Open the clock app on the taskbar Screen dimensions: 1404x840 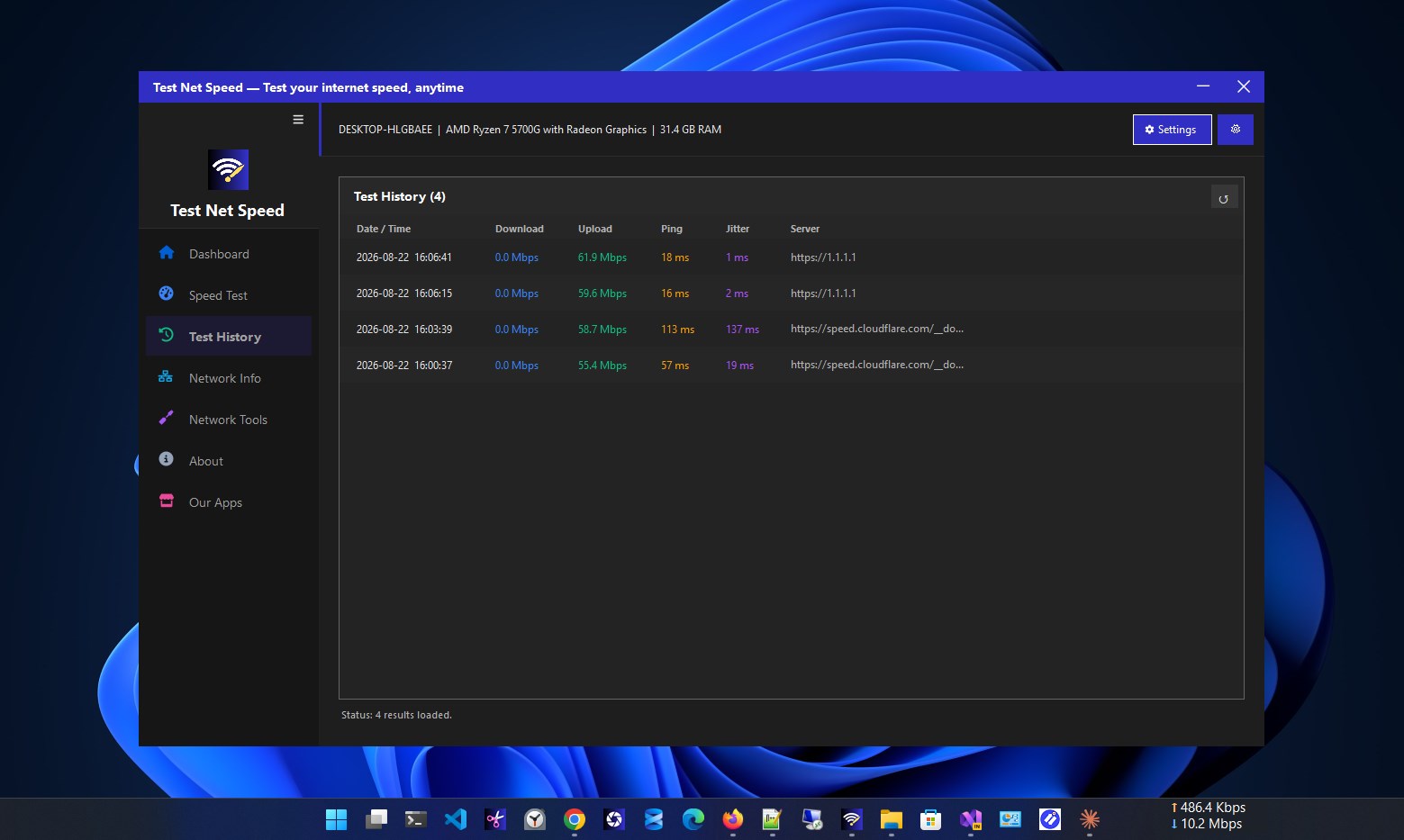point(535,819)
